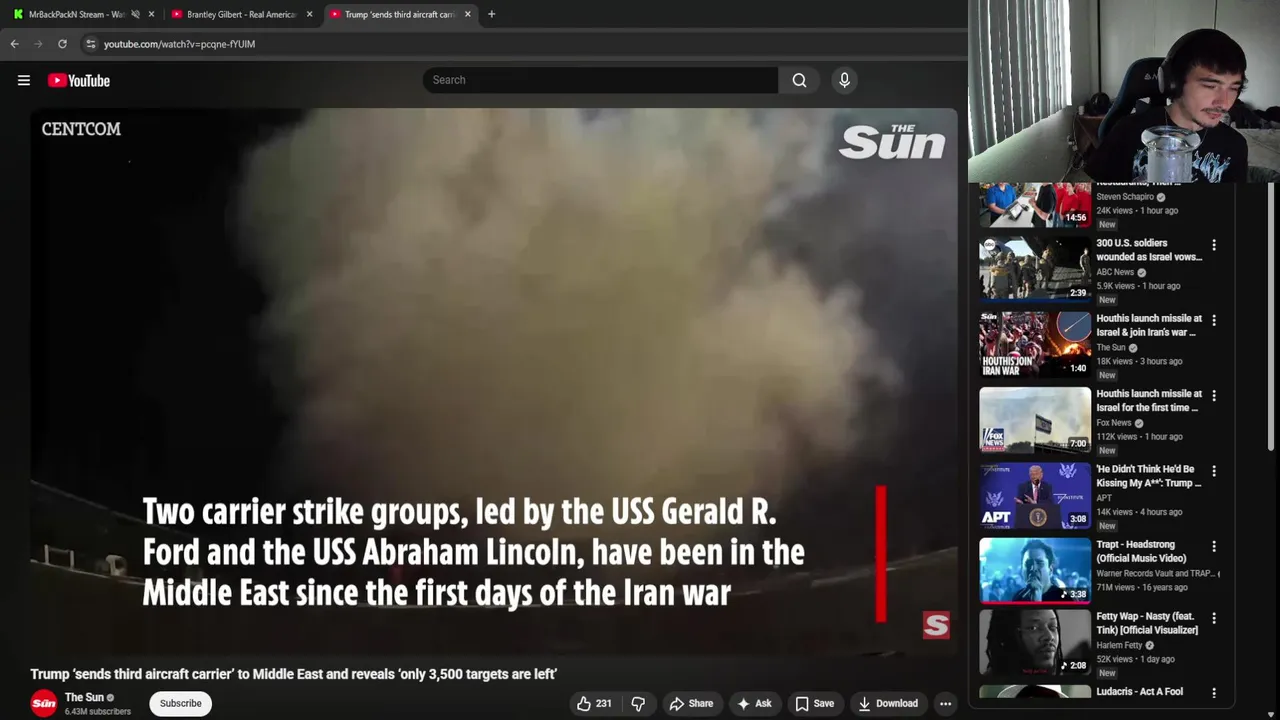This screenshot has width=1280, height=720.
Task: Like the video with thumbs up
Action: pyautogui.click(x=594, y=703)
